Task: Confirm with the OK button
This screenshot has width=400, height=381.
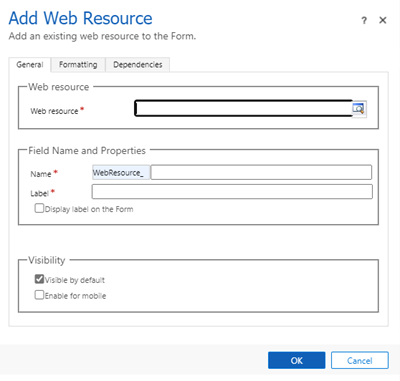Action: click(x=296, y=360)
